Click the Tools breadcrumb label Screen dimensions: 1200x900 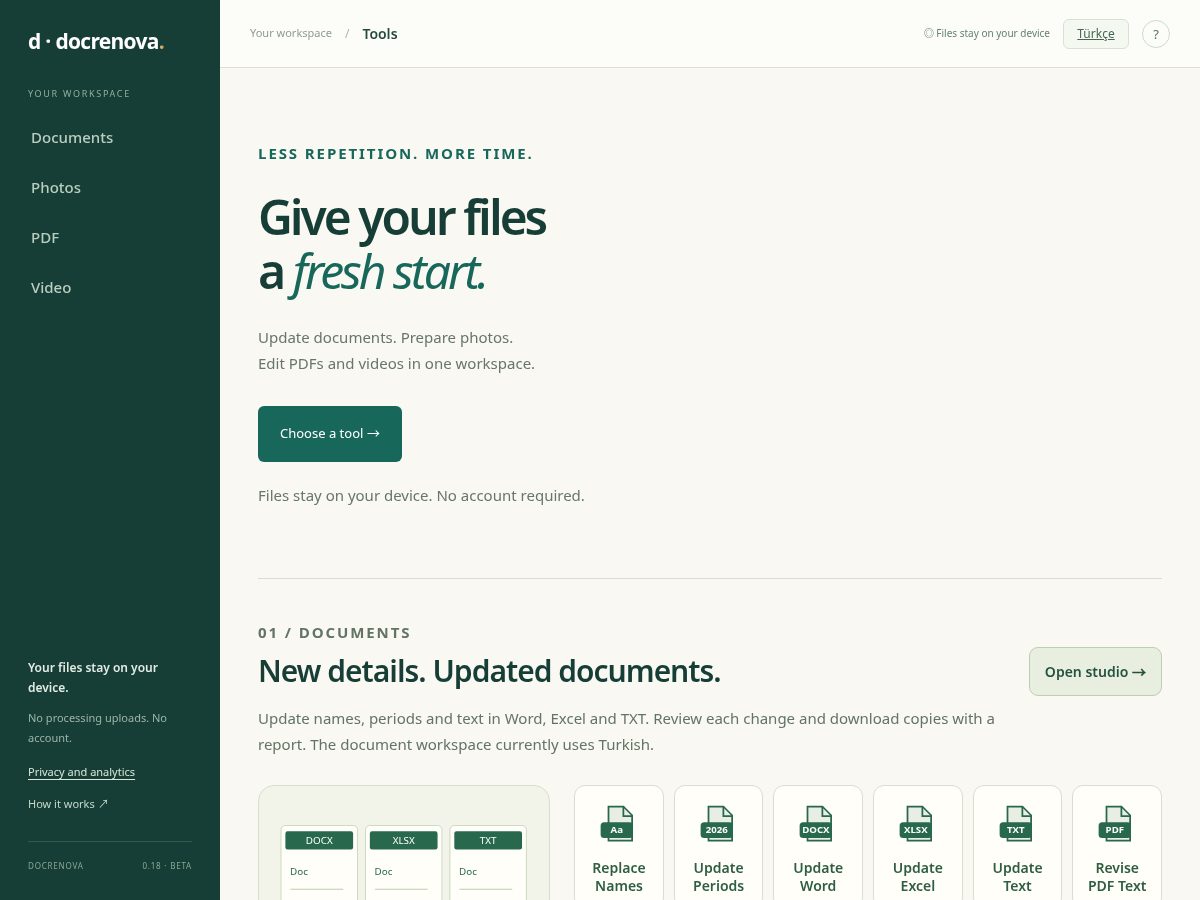point(380,34)
